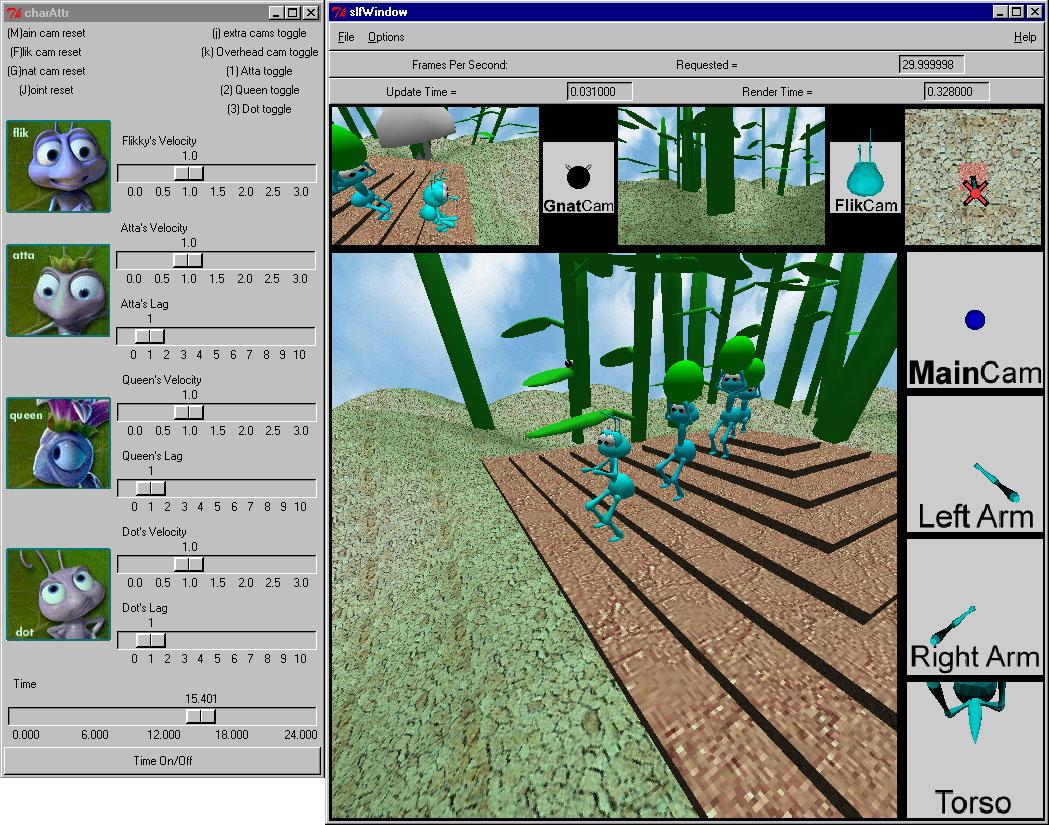
Task: Click '(F)lik cam reset' text
Action: 45,52
